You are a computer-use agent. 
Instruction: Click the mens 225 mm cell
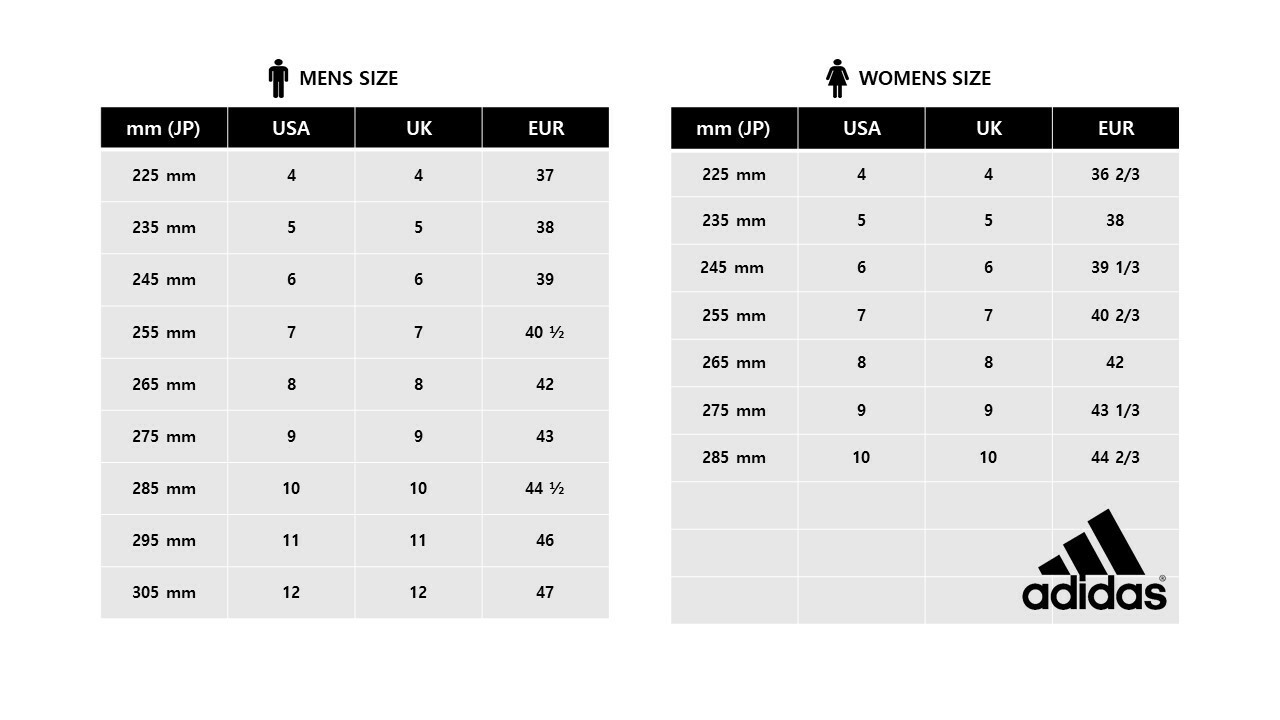pos(163,175)
